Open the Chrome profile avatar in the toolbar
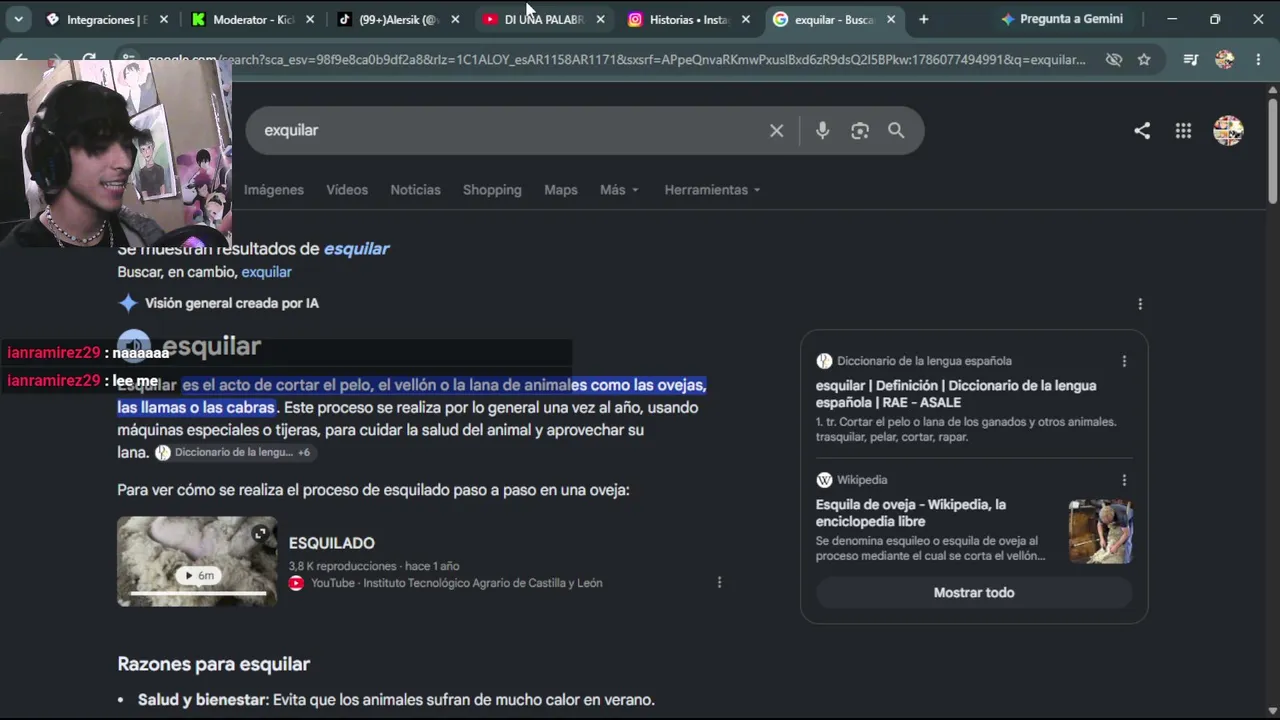 tap(1225, 60)
